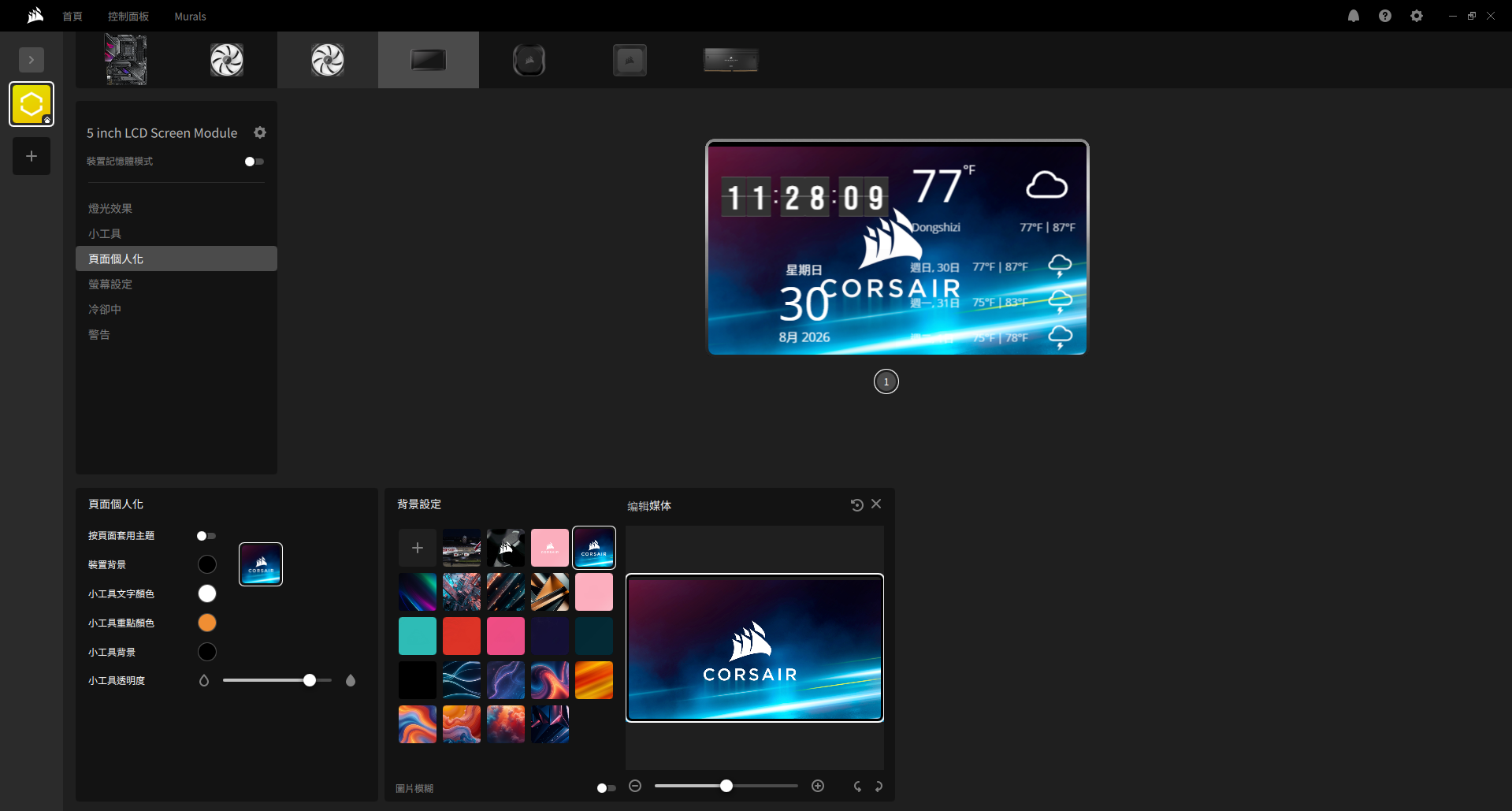
Task: Select the yellow hexagon profile icon
Action: [32, 104]
